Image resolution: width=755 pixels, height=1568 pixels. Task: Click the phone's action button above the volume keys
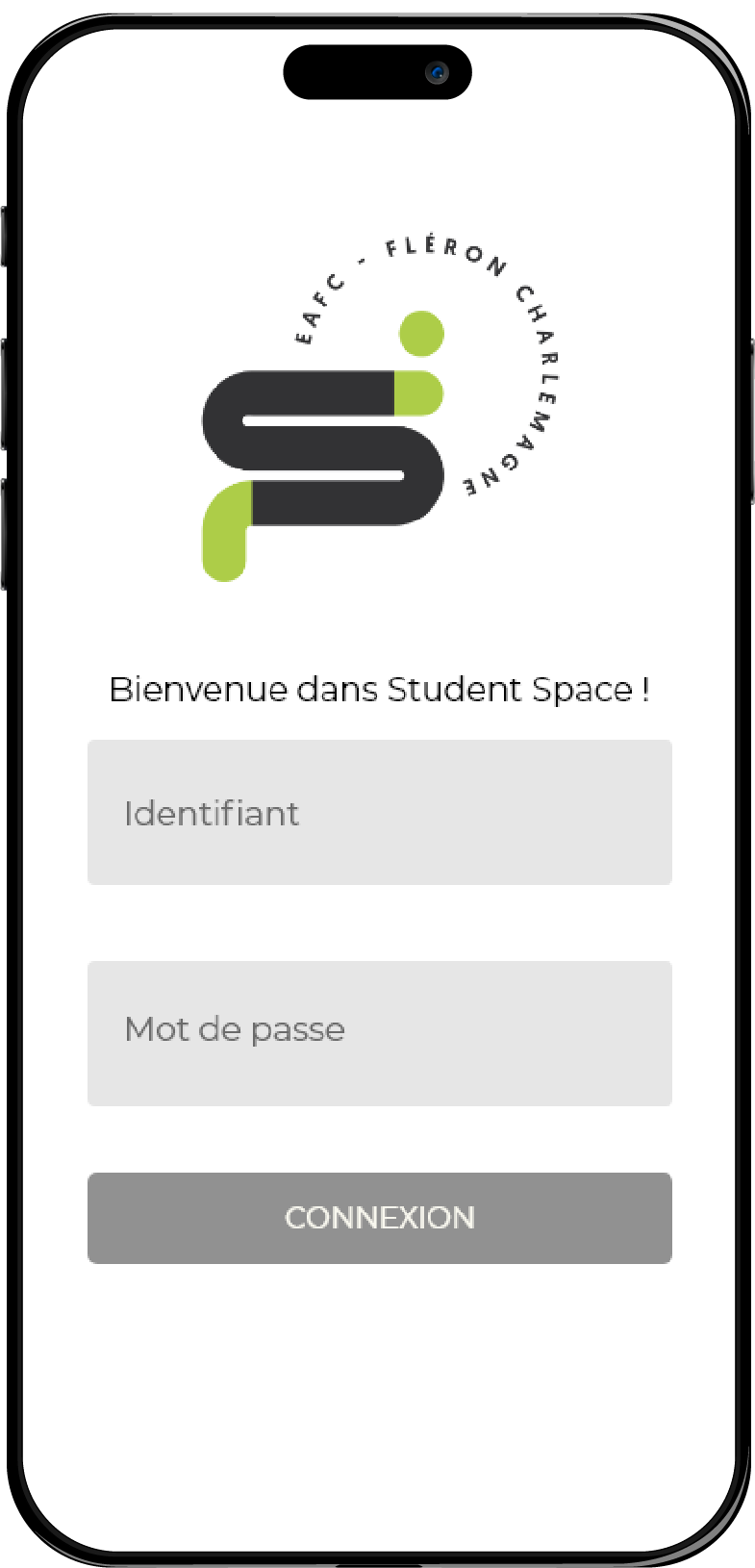4,236
